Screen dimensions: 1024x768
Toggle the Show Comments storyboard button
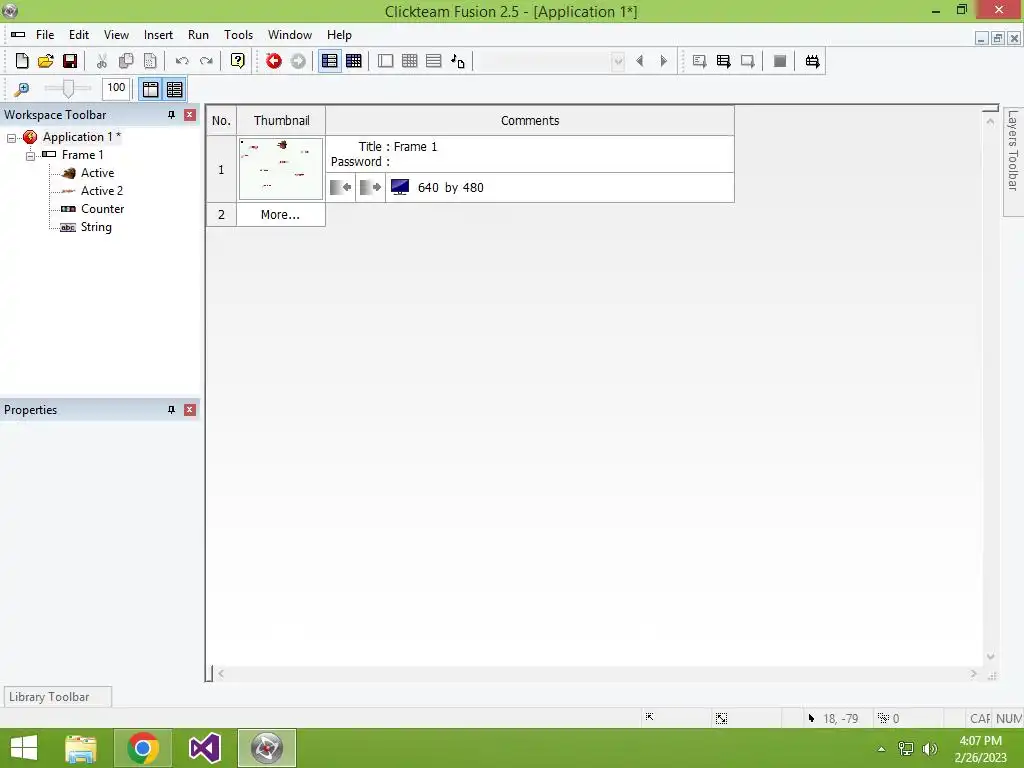(x=174, y=89)
